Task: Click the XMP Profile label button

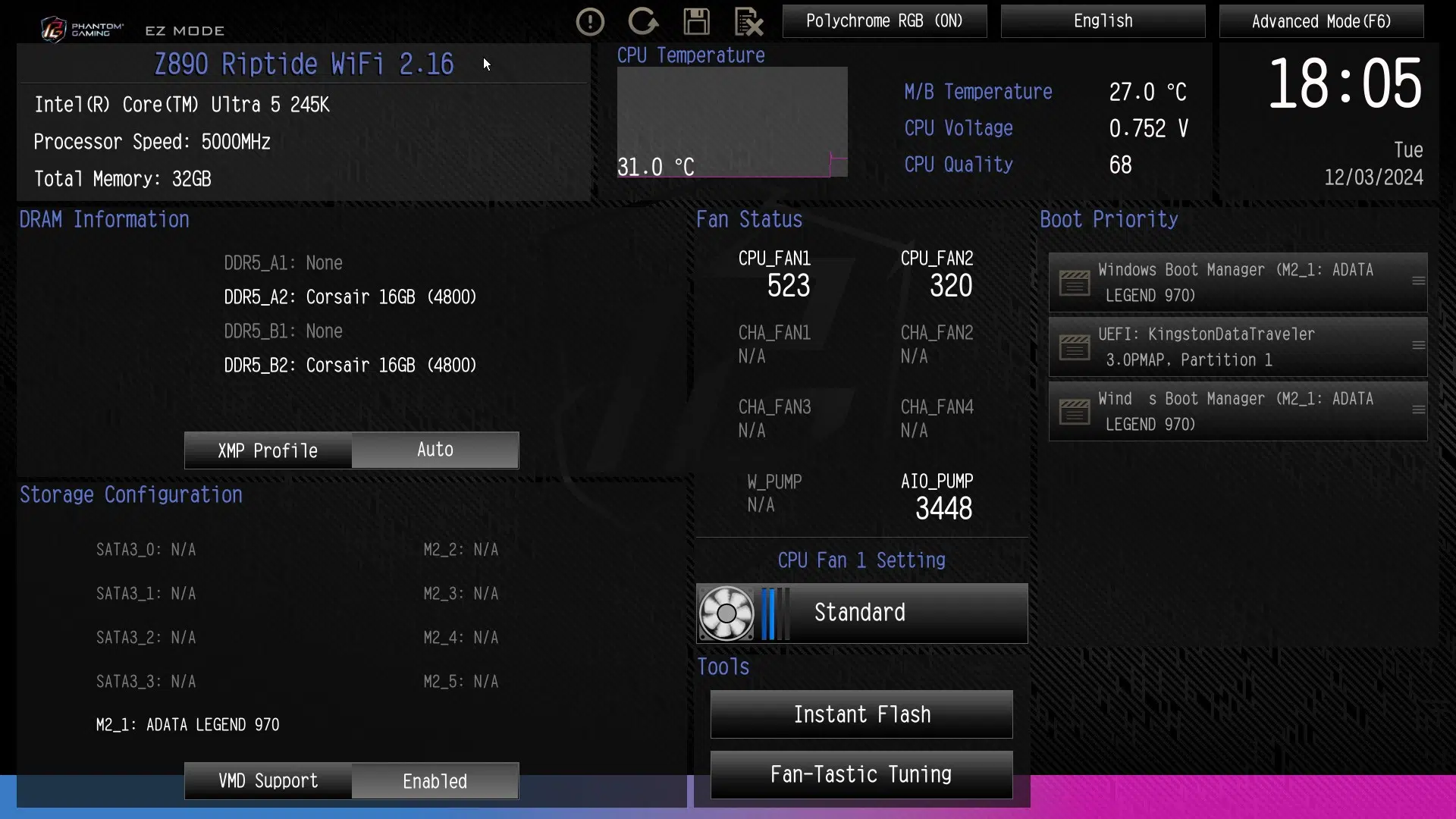Action: click(268, 450)
